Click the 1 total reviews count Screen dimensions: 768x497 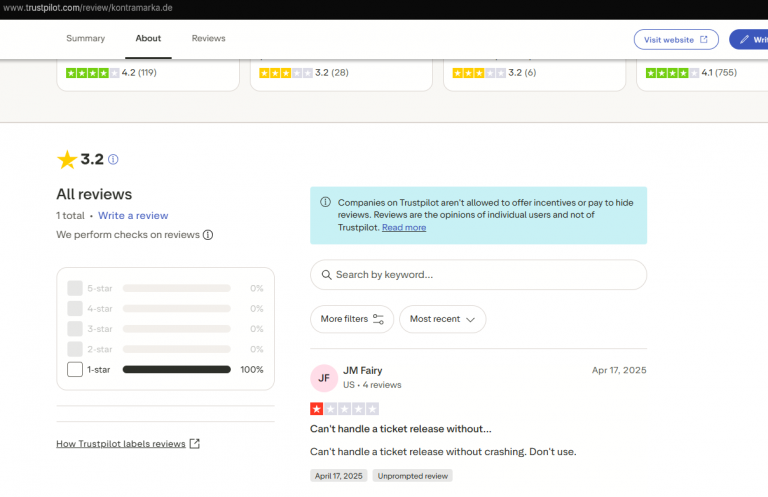tap(70, 215)
